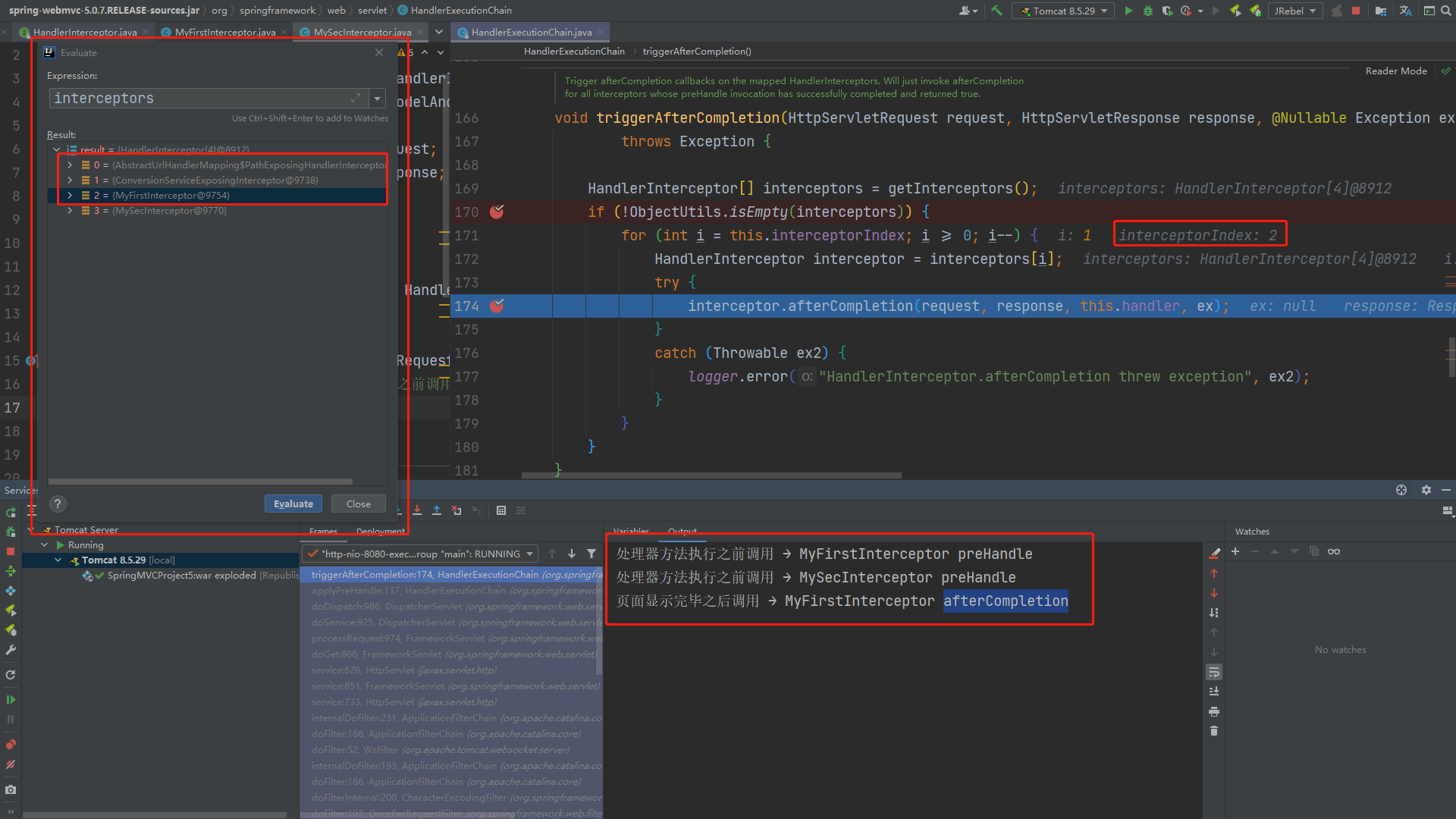Click Debug with JRebel rocket icon
Viewport: 1456px width, 819px height.
coord(1256,11)
